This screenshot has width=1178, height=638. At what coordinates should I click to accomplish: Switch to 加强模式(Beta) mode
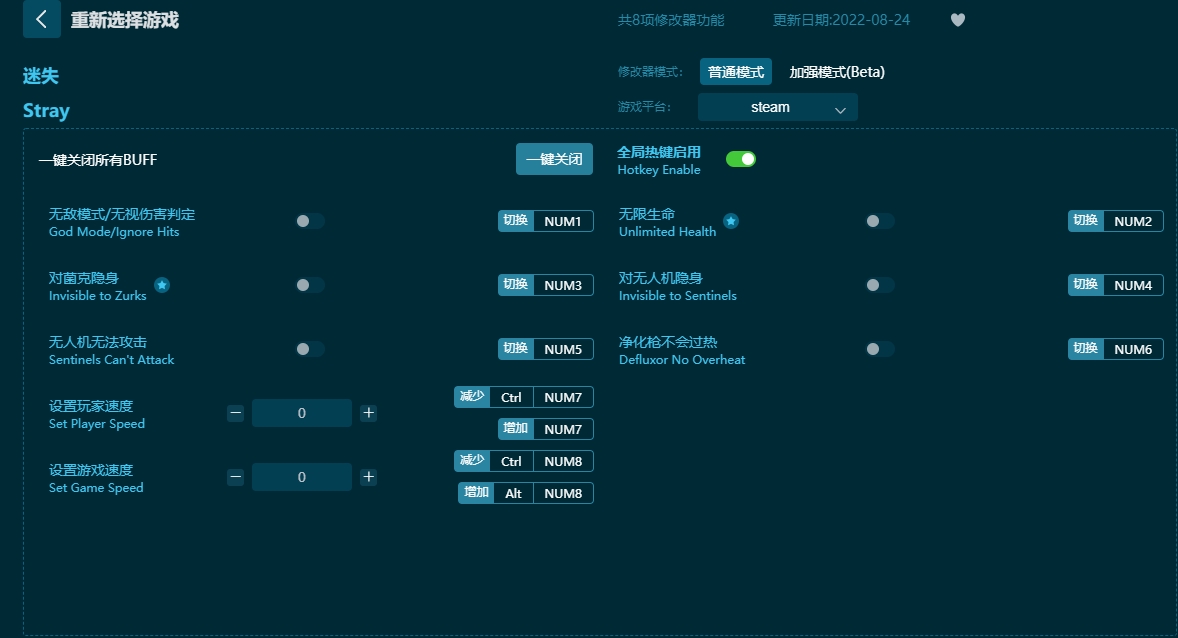pos(837,72)
